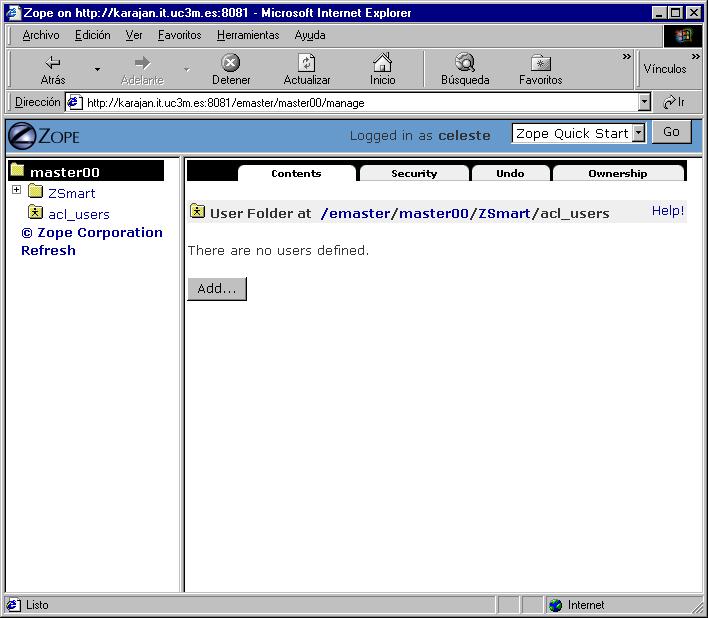Open the ZSmart link in tree

pyautogui.click(x=72, y=193)
